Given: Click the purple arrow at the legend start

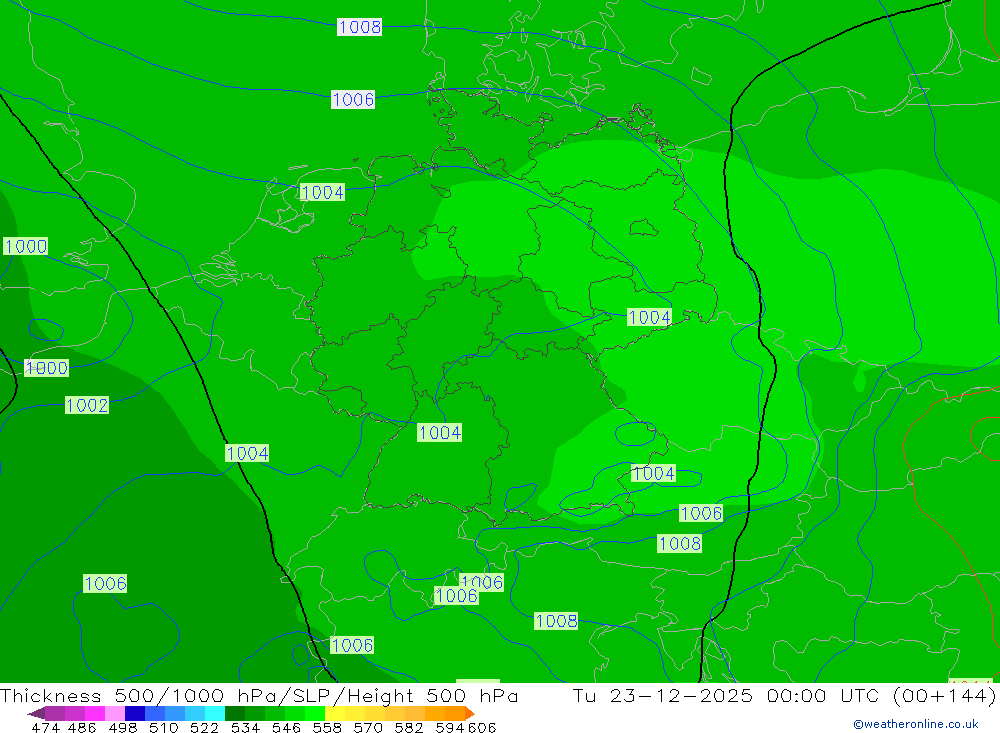Looking at the screenshot, I should coord(36,713).
